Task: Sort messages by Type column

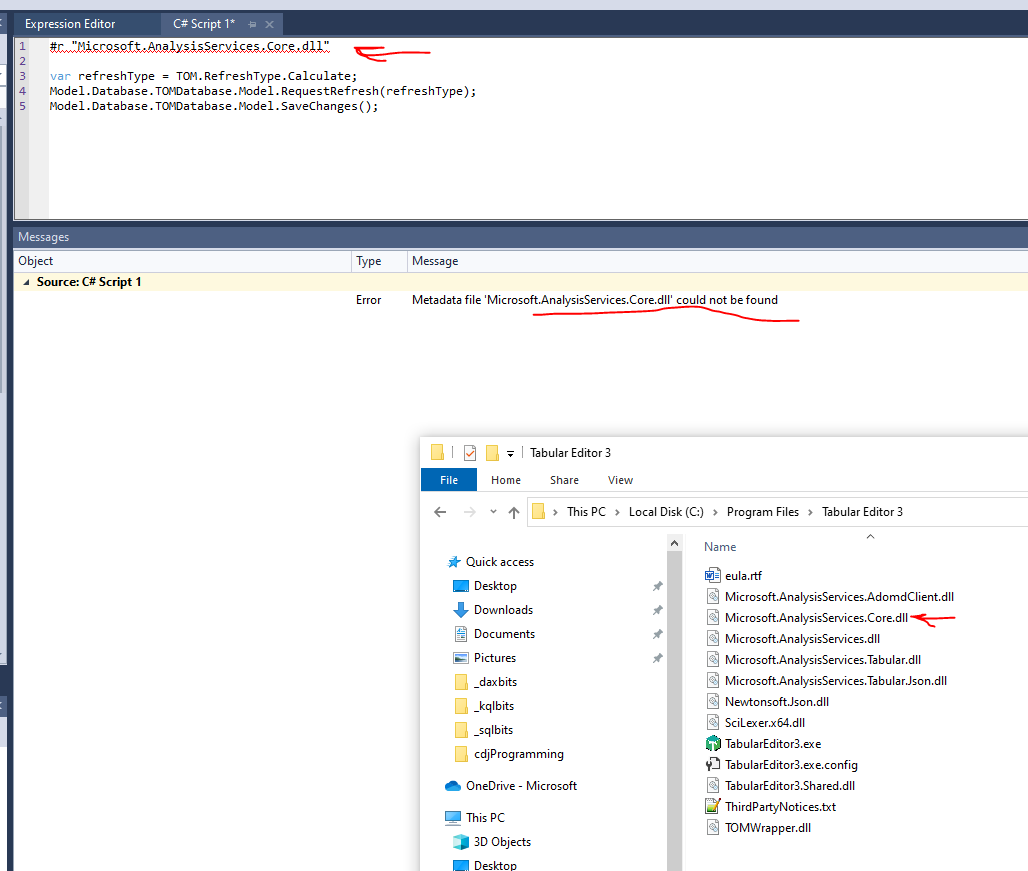Action: click(379, 261)
